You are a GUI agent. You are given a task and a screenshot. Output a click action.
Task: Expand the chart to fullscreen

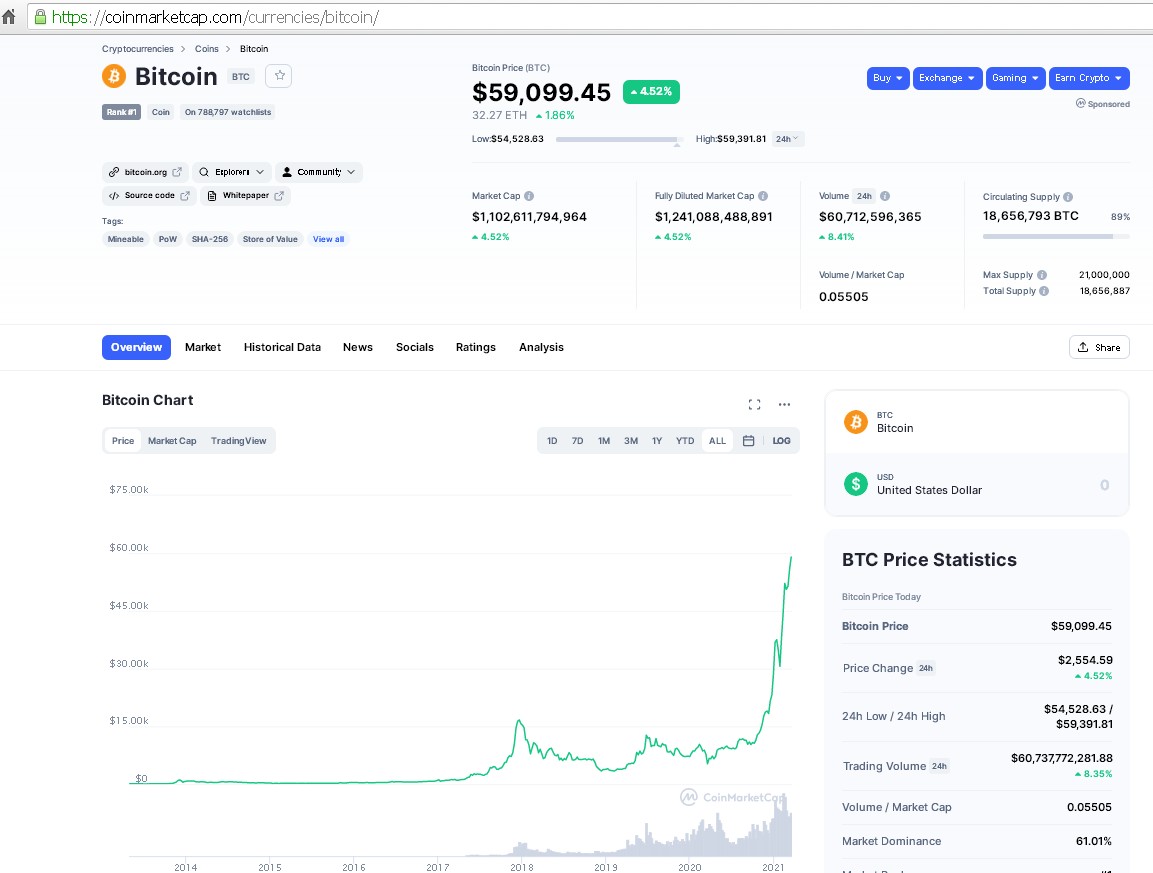click(x=754, y=405)
